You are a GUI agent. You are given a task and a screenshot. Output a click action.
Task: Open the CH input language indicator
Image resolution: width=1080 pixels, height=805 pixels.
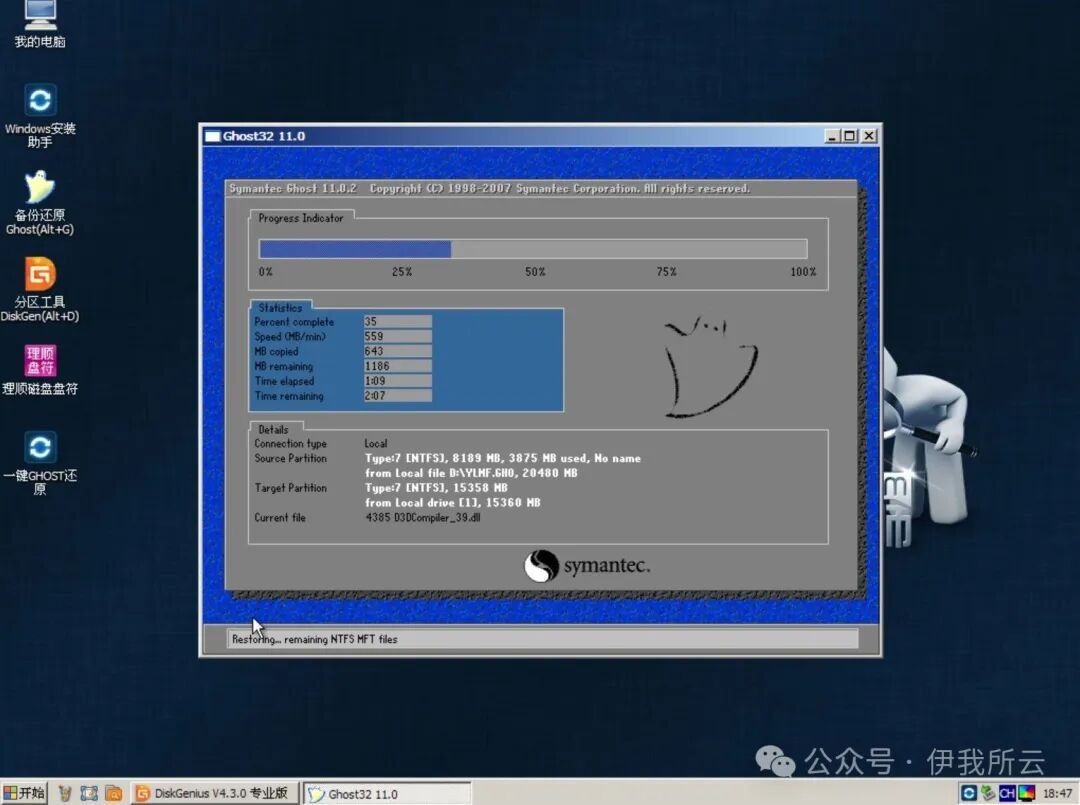click(x=1007, y=793)
